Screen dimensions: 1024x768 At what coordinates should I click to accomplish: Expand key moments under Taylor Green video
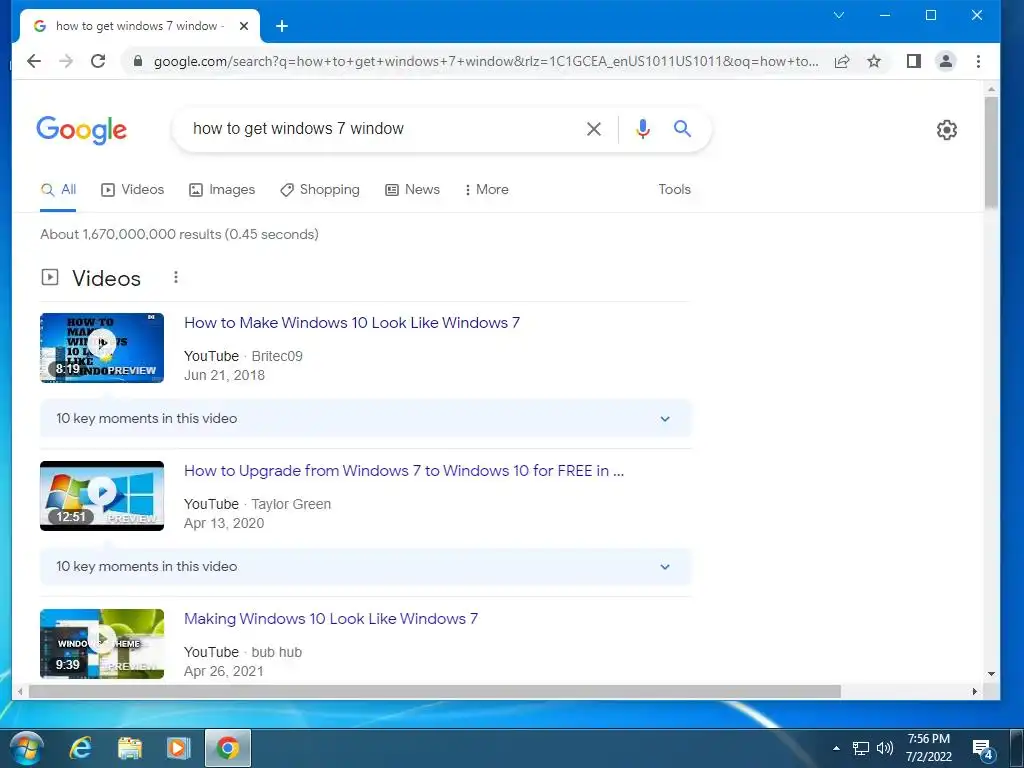366,567
